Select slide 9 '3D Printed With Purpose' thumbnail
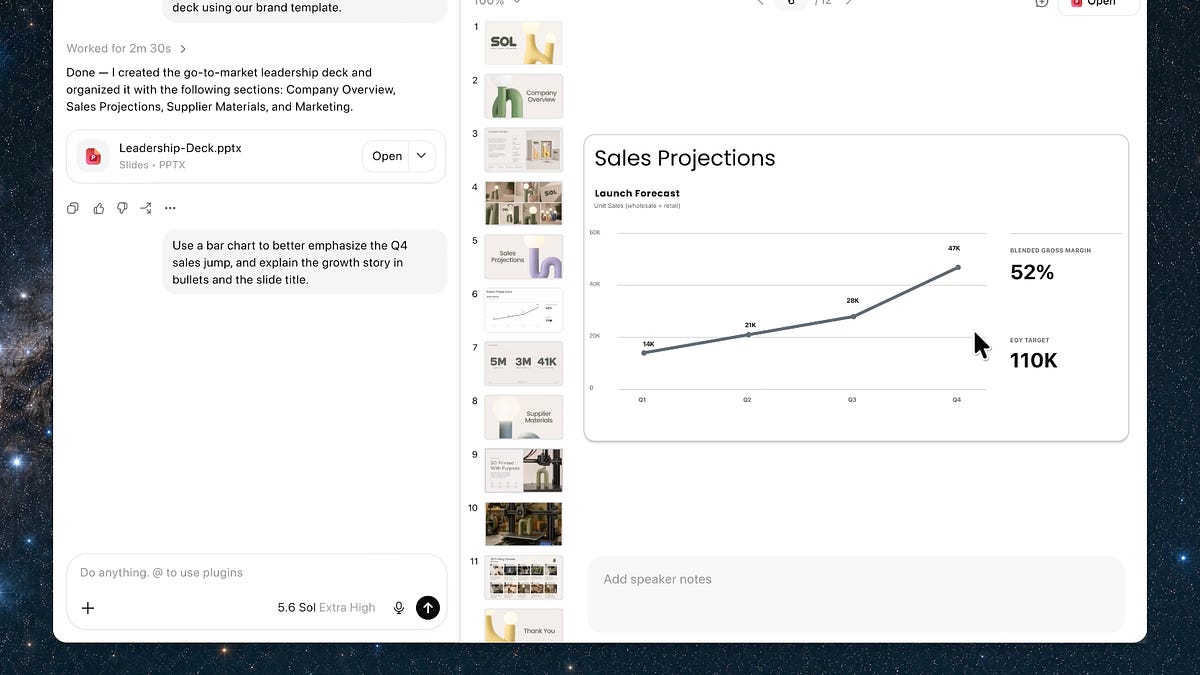 pos(523,470)
